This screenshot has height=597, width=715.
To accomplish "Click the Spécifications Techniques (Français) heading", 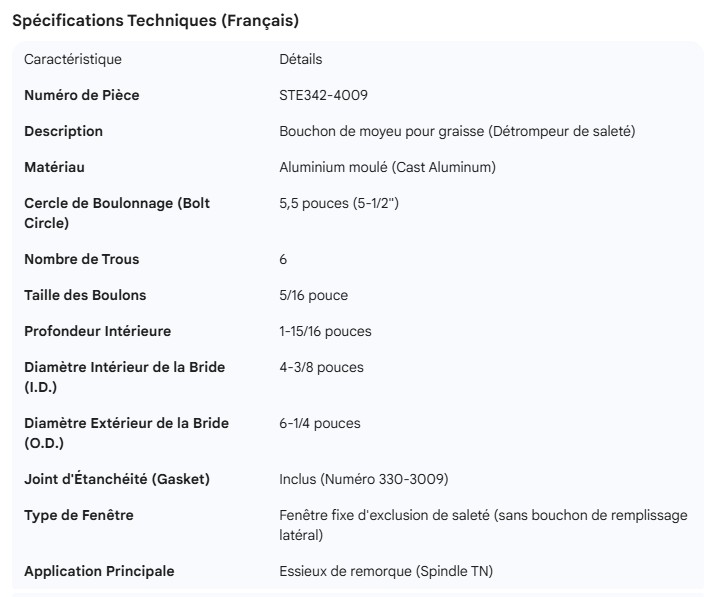I will pos(155,20).
